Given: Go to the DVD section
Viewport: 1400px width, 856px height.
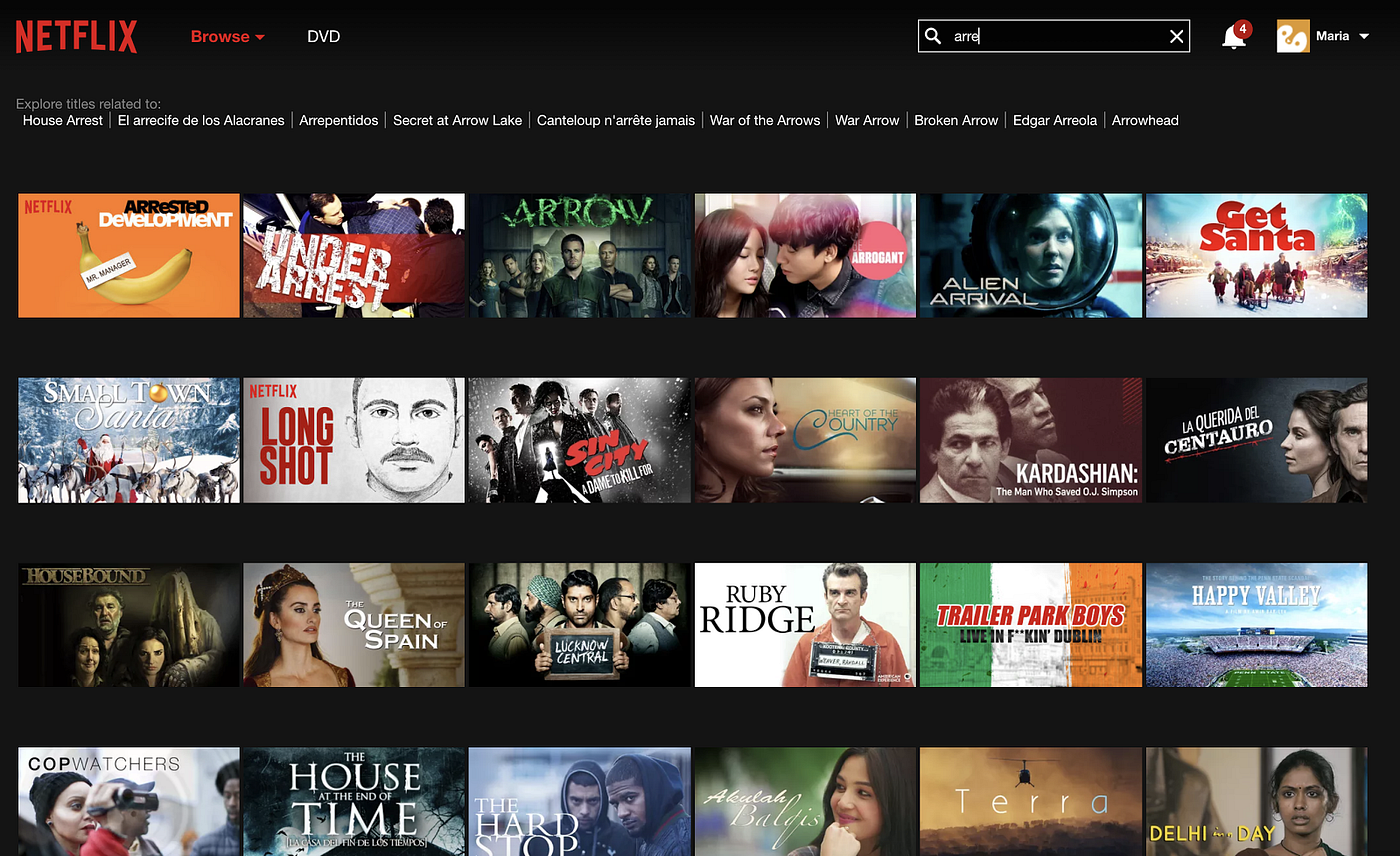Looking at the screenshot, I should (x=324, y=36).
